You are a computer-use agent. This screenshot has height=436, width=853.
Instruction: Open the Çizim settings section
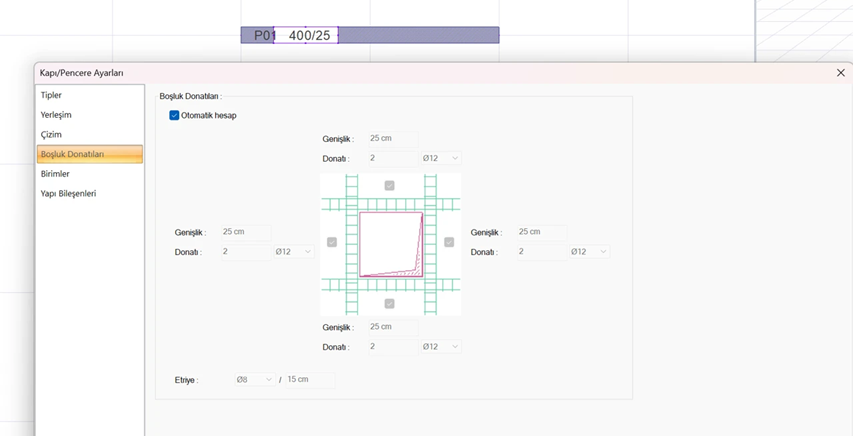click(x=51, y=134)
